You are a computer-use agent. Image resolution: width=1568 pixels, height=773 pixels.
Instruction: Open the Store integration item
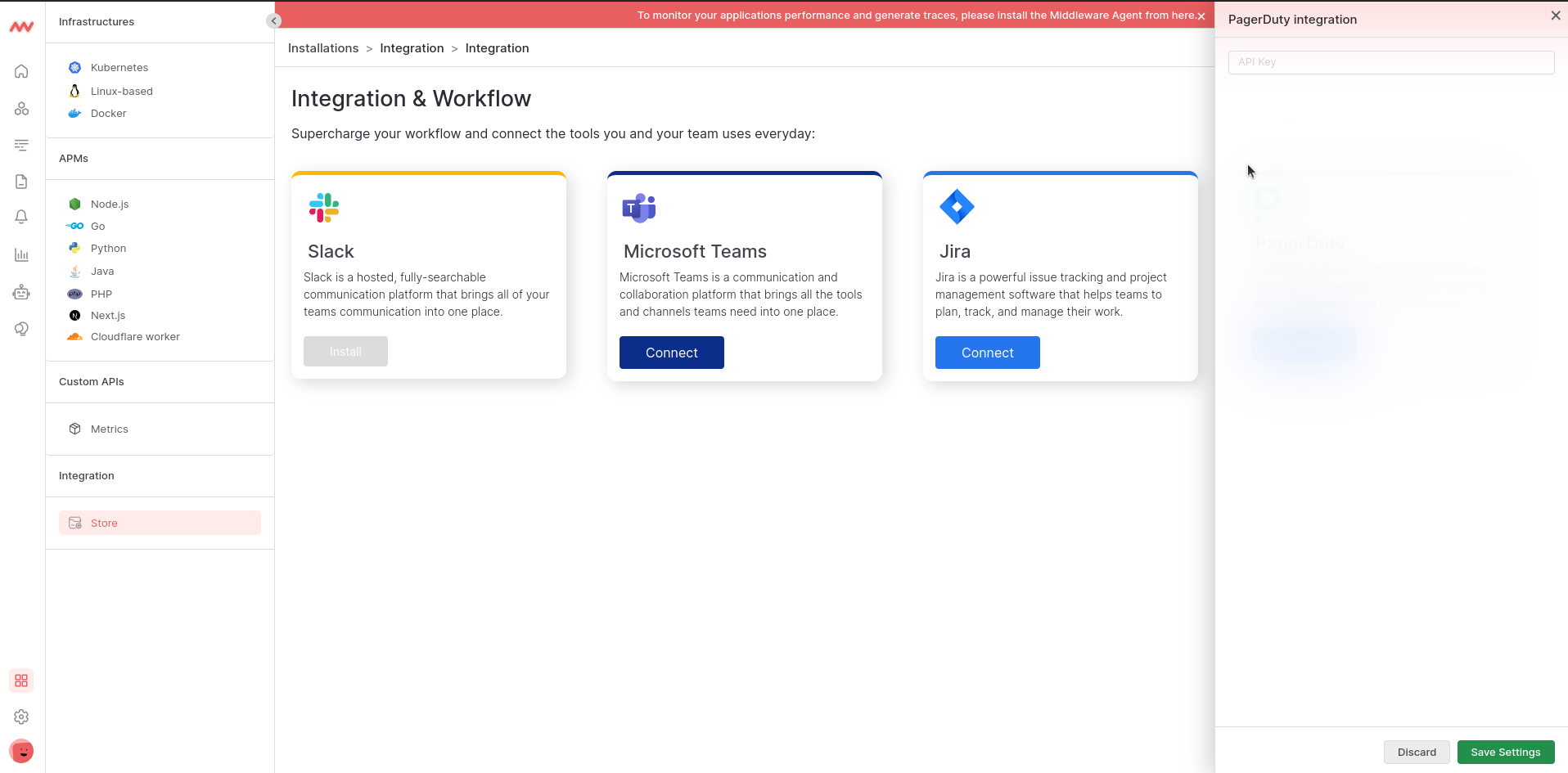160,523
